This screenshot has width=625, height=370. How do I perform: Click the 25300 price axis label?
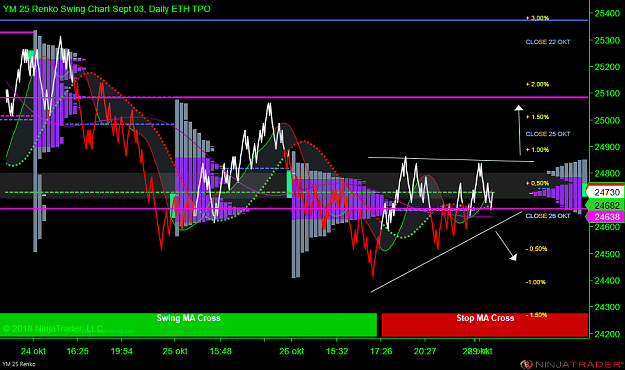click(607, 40)
